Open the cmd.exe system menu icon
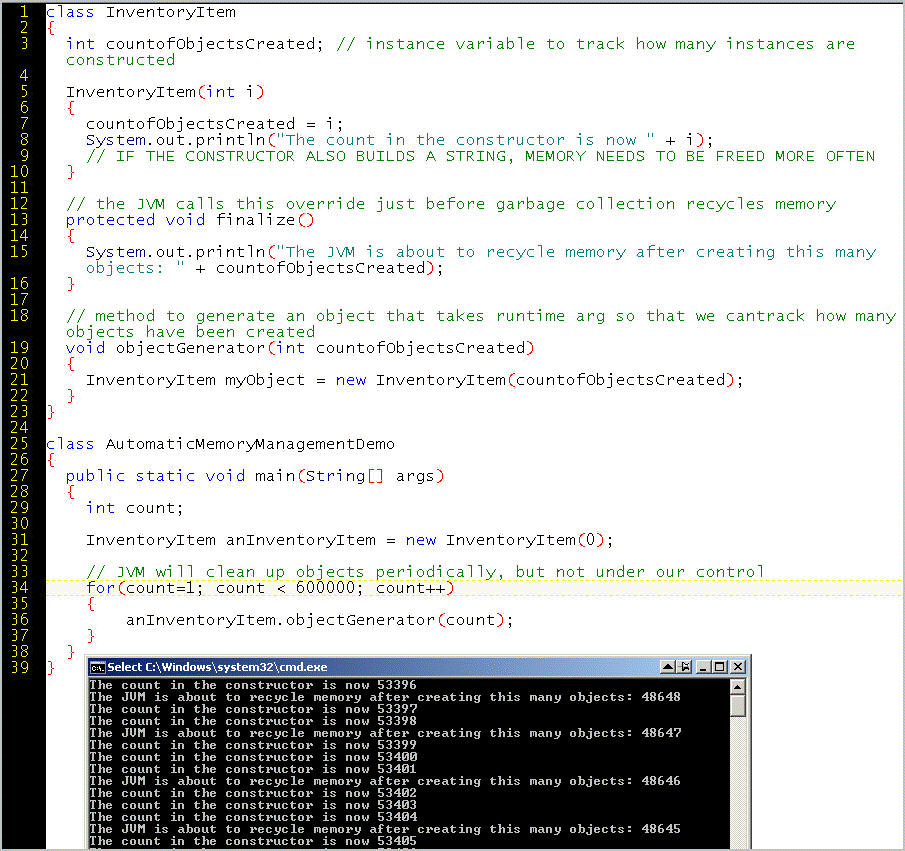Image resolution: width=905 pixels, height=851 pixels. [98, 667]
